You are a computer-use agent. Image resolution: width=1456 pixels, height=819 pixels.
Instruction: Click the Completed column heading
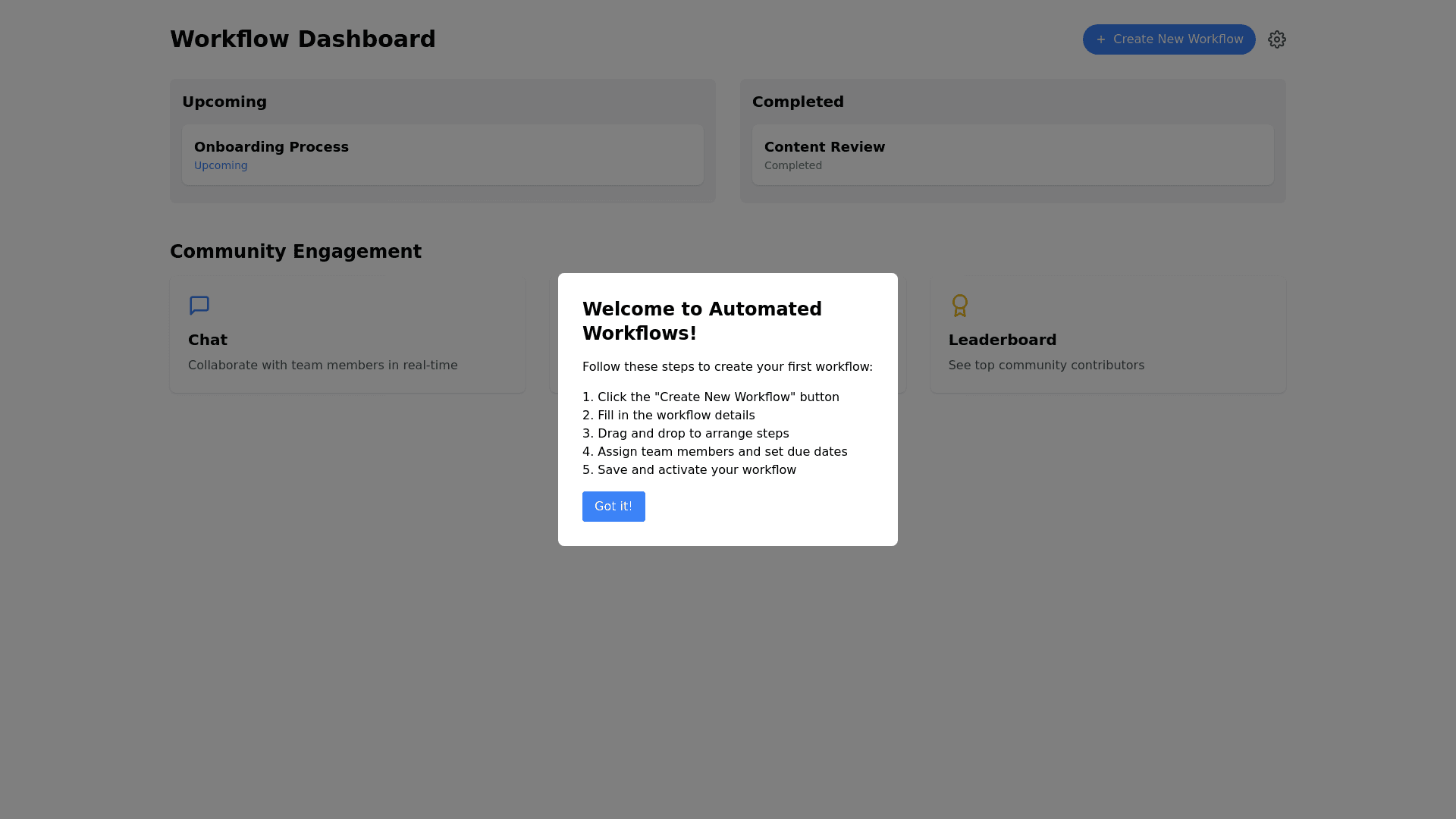(798, 102)
